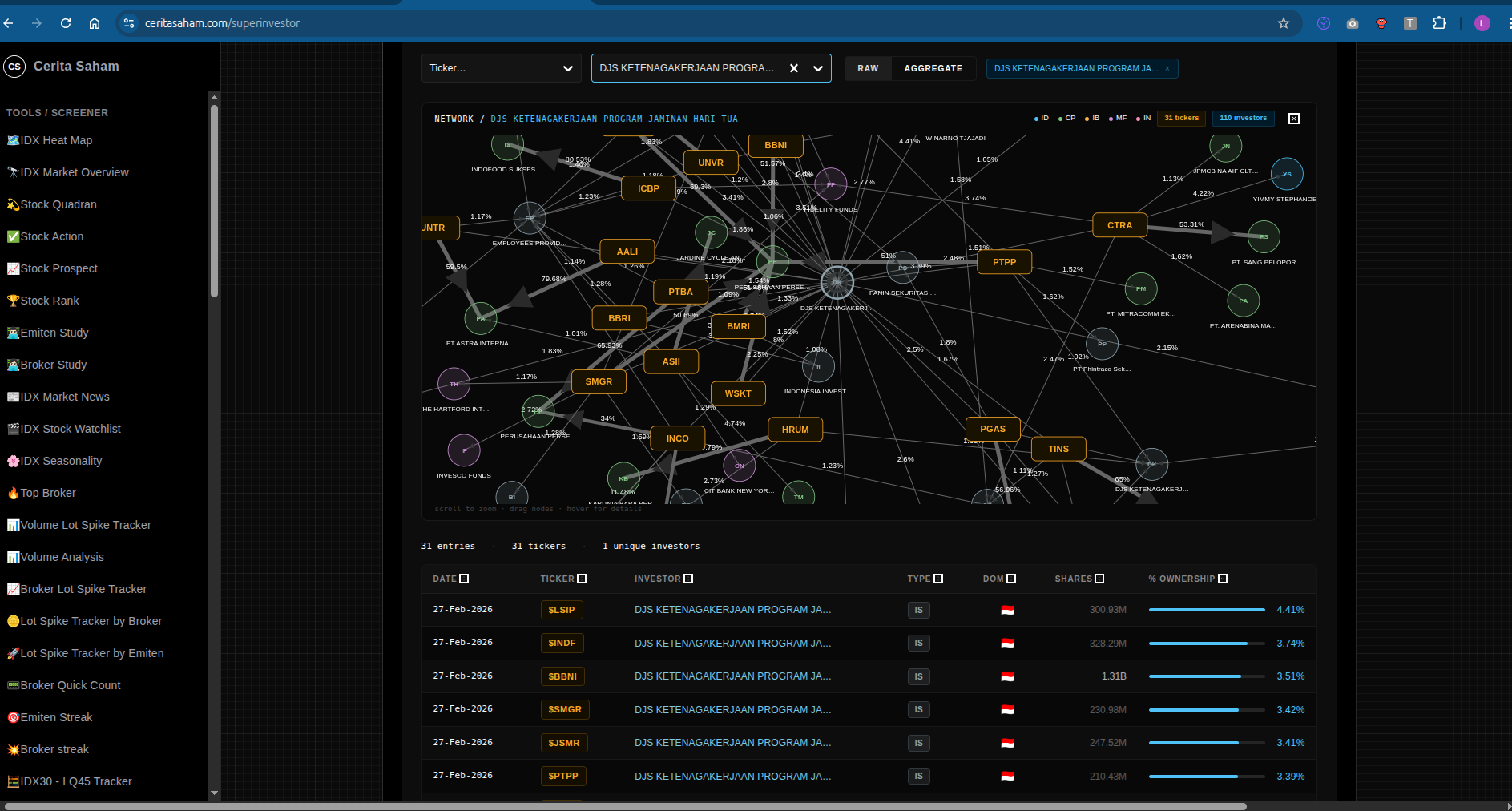The image size is (1512, 811).
Task: Bookmark this page with the star icon
Action: 1283,23
